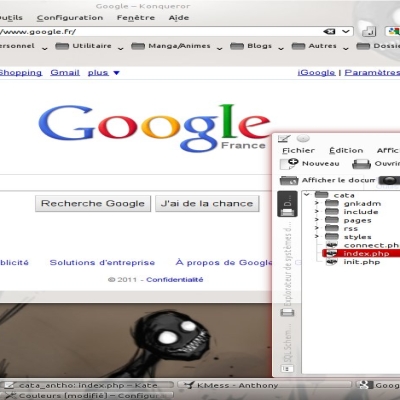The width and height of the screenshot is (400, 400).
Task: Expand the rss folder
Action: [317, 228]
